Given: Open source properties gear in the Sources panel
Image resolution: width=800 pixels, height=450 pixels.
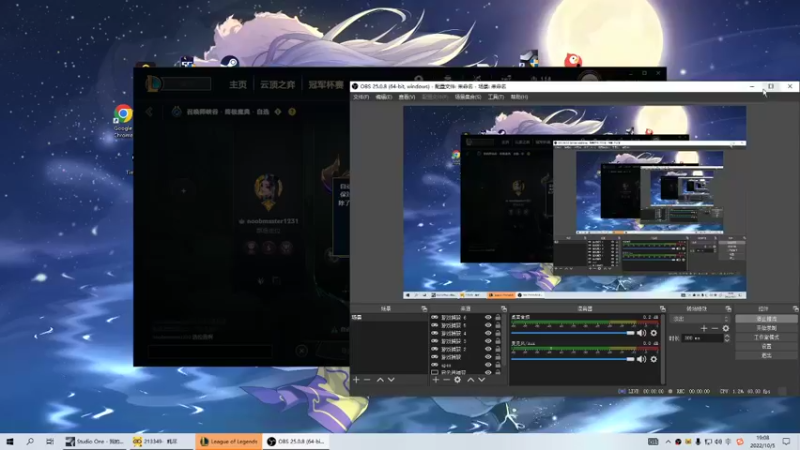Looking at the screenshot, I should pos(458,380).
